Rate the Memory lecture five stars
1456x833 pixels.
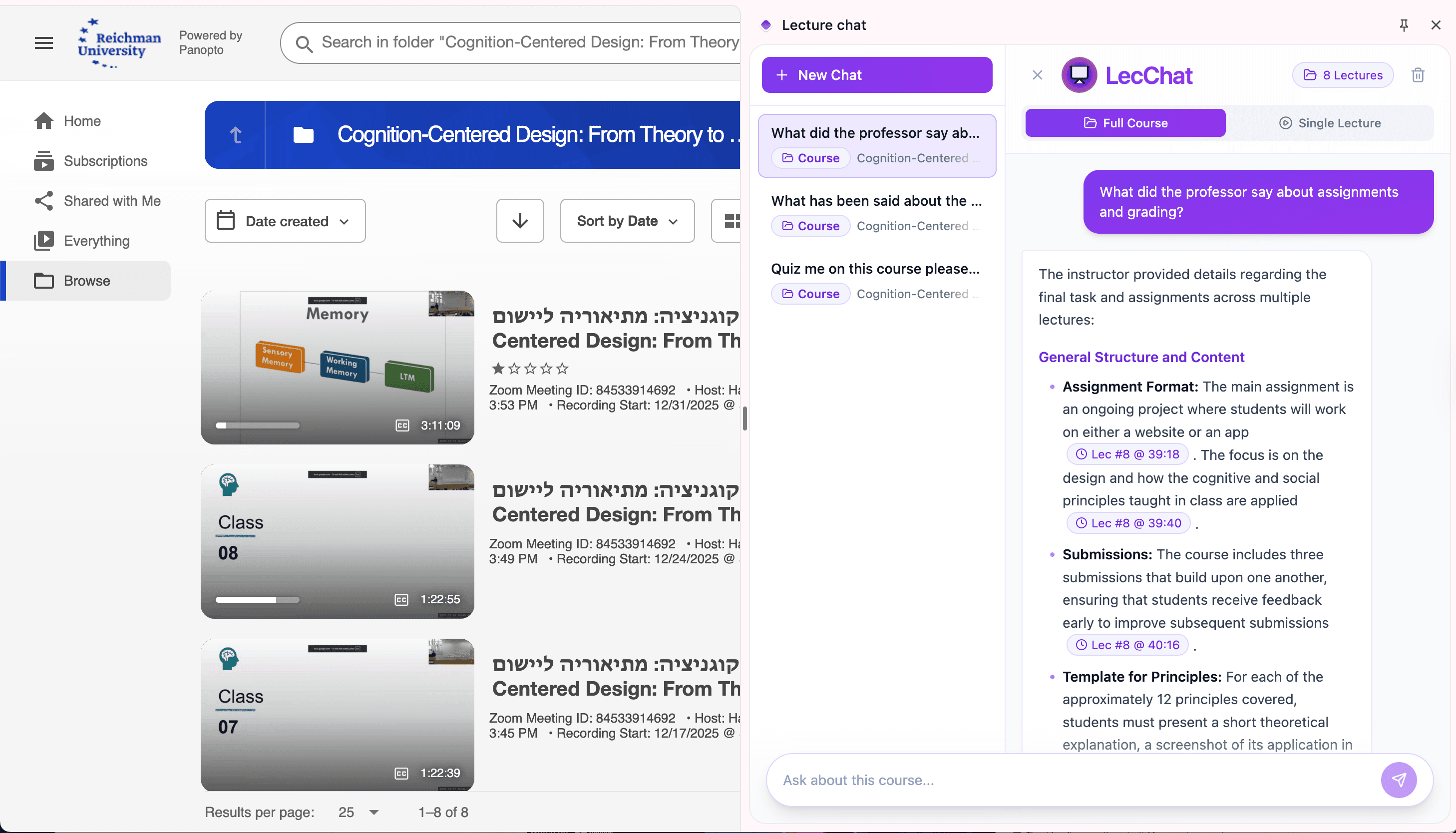(562, 369)
